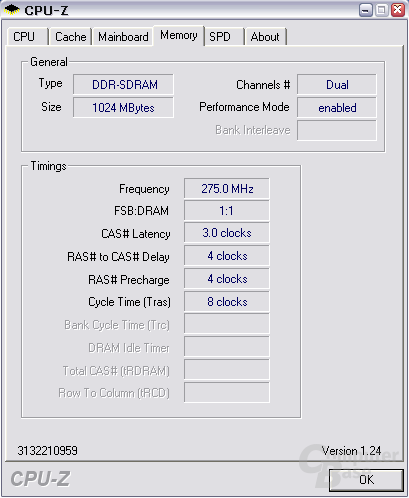Click the CAS# Latency label

(136, 234)
